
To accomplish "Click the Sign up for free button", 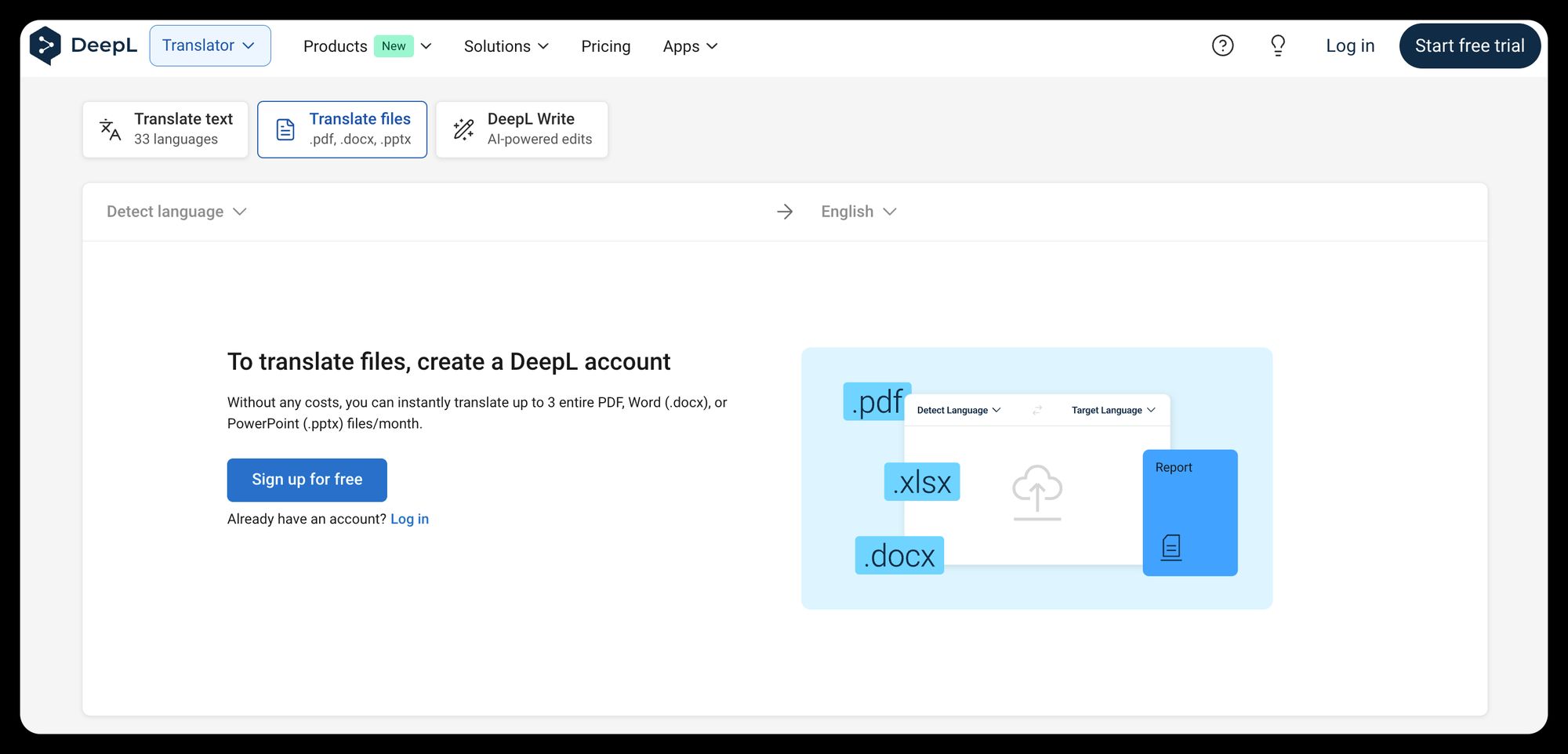I will click(x=307, y=480).
